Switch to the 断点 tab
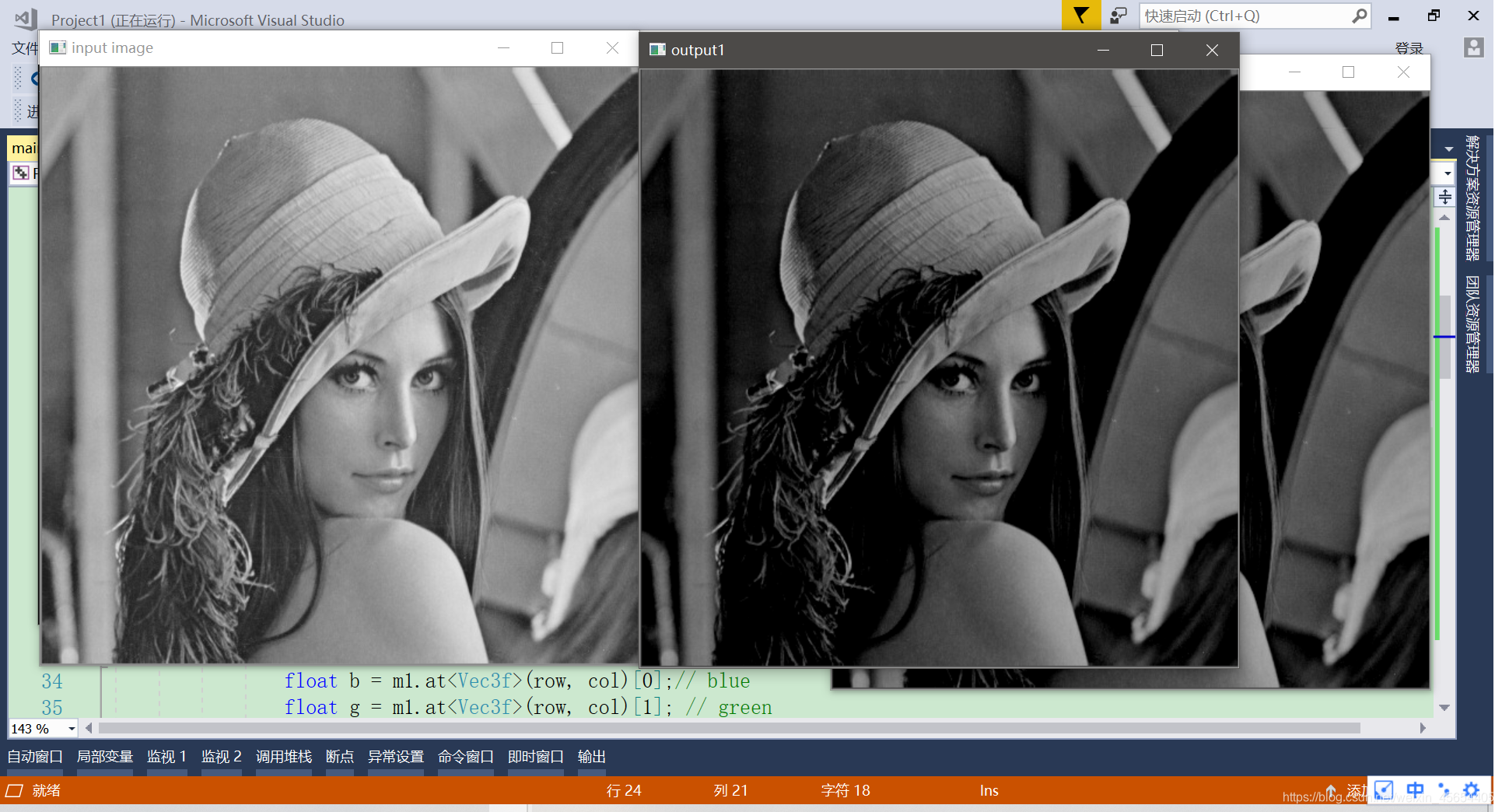Image resolution: width=1502 pixels, height=812 pixels. click(x=340, y=757)
